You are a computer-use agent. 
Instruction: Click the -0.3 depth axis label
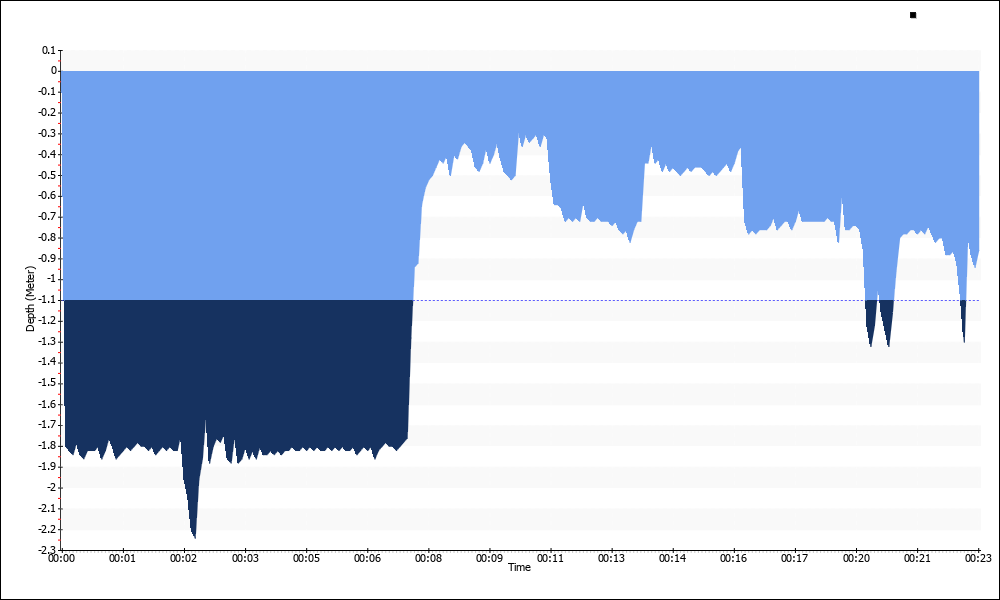pyautogui.click(x=47, y=133)
